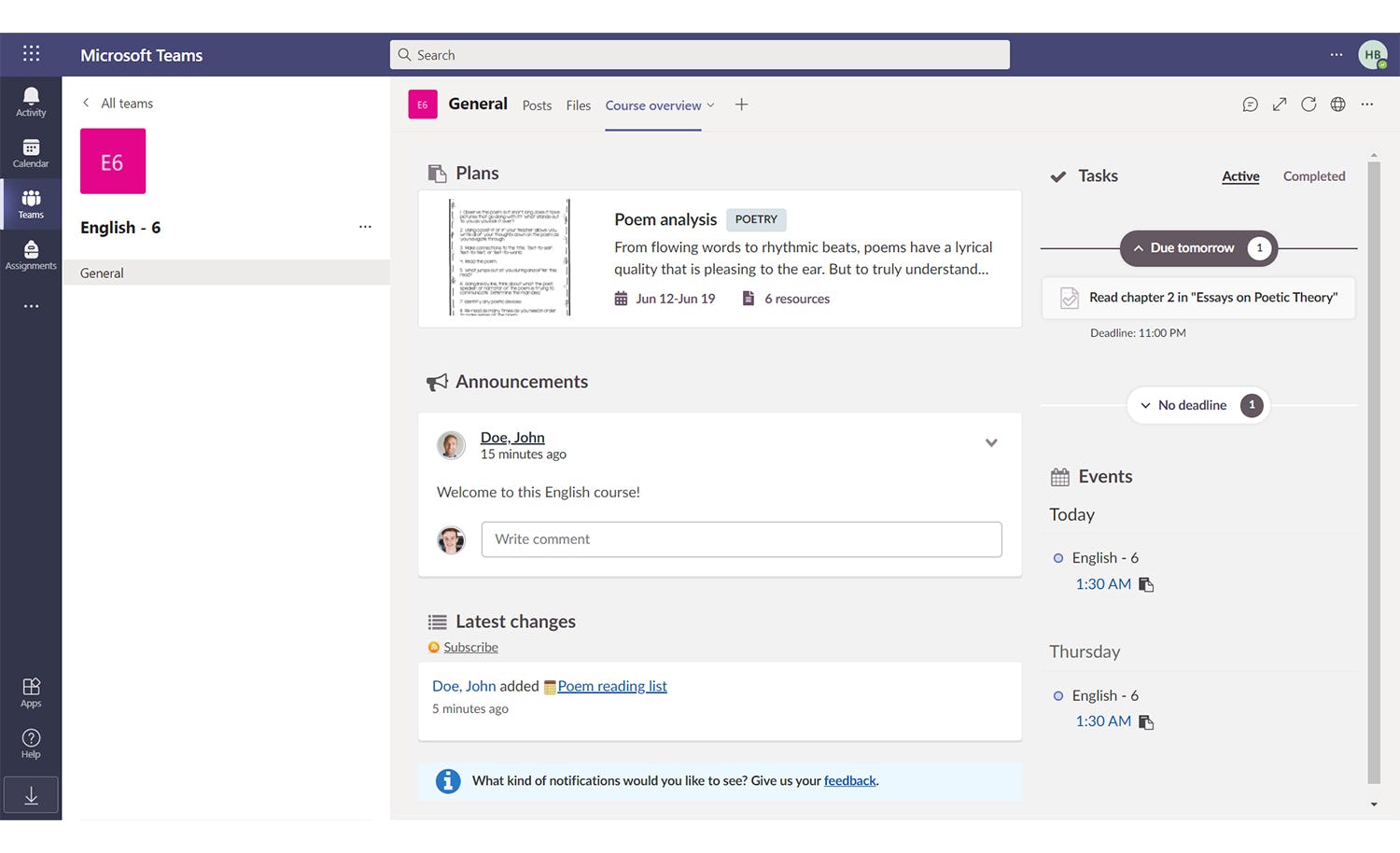Select the General channel in list

(x=226, y=273)
